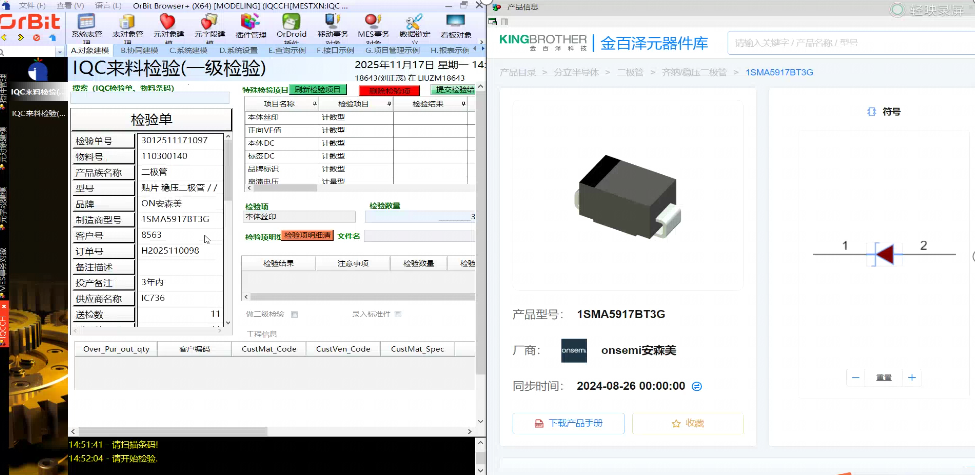This screenshot has width=975, height=475.
Task: Open 产品目录 breadcrumb link
Action: pos(517,73)
